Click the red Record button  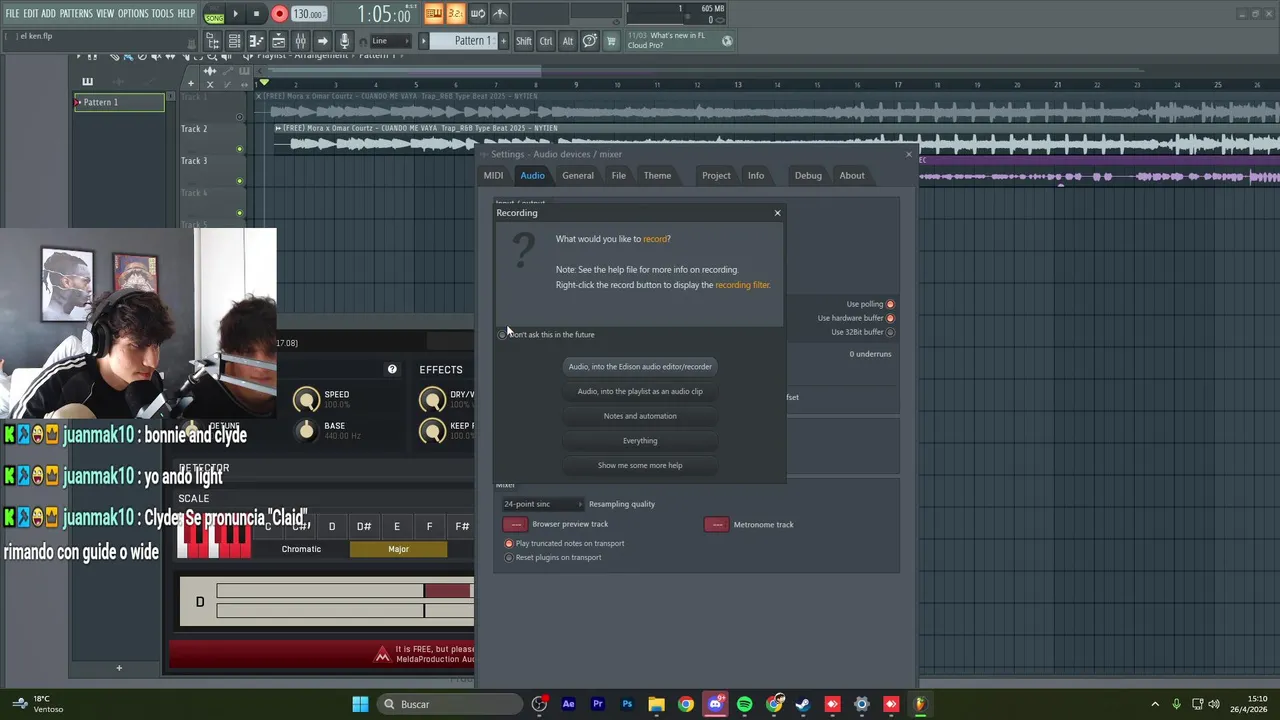point(279,14)
